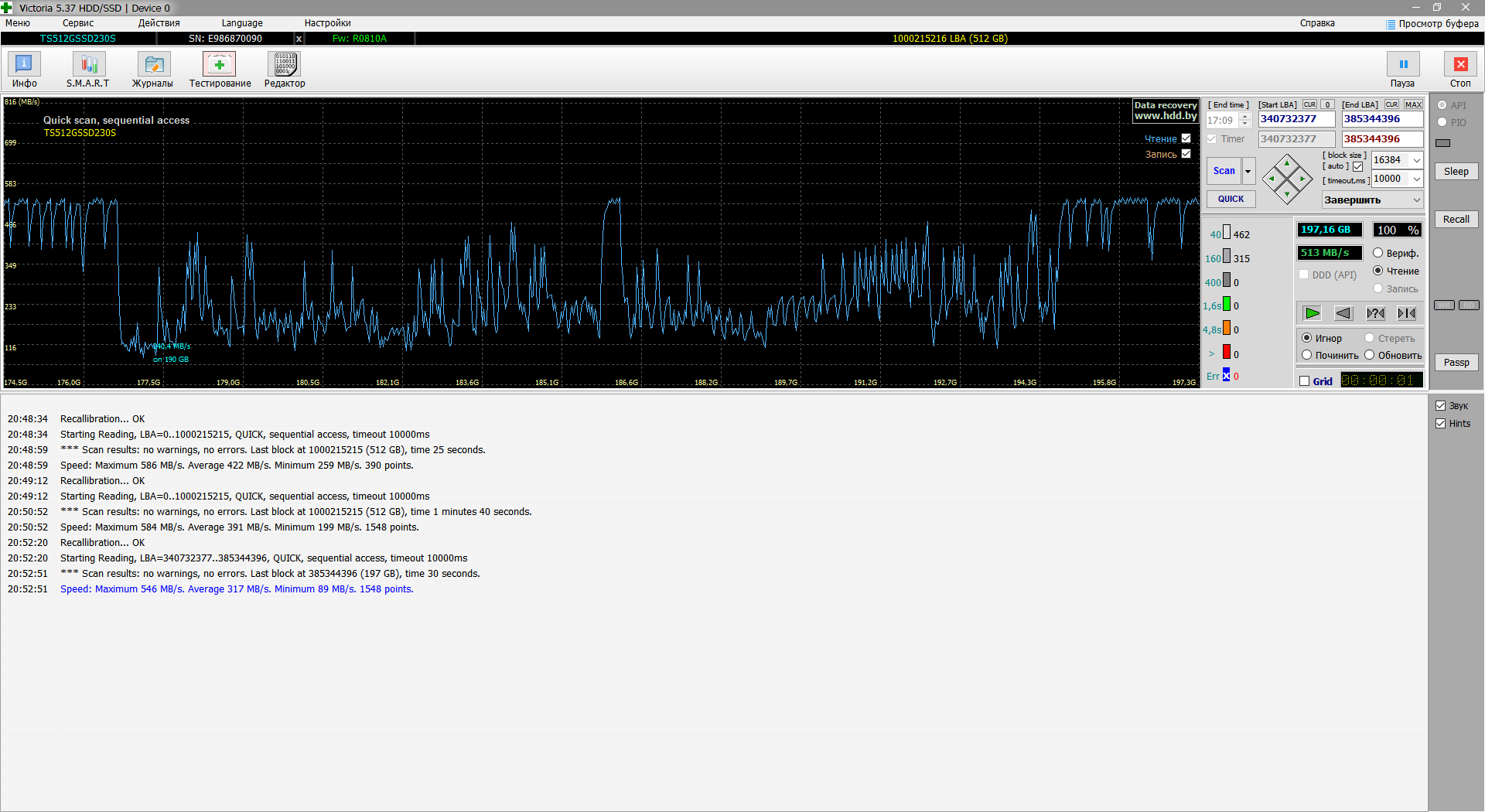The image size is (1485, 812).
Task: Select the Обновить radio button
Action: [1369, 355]
